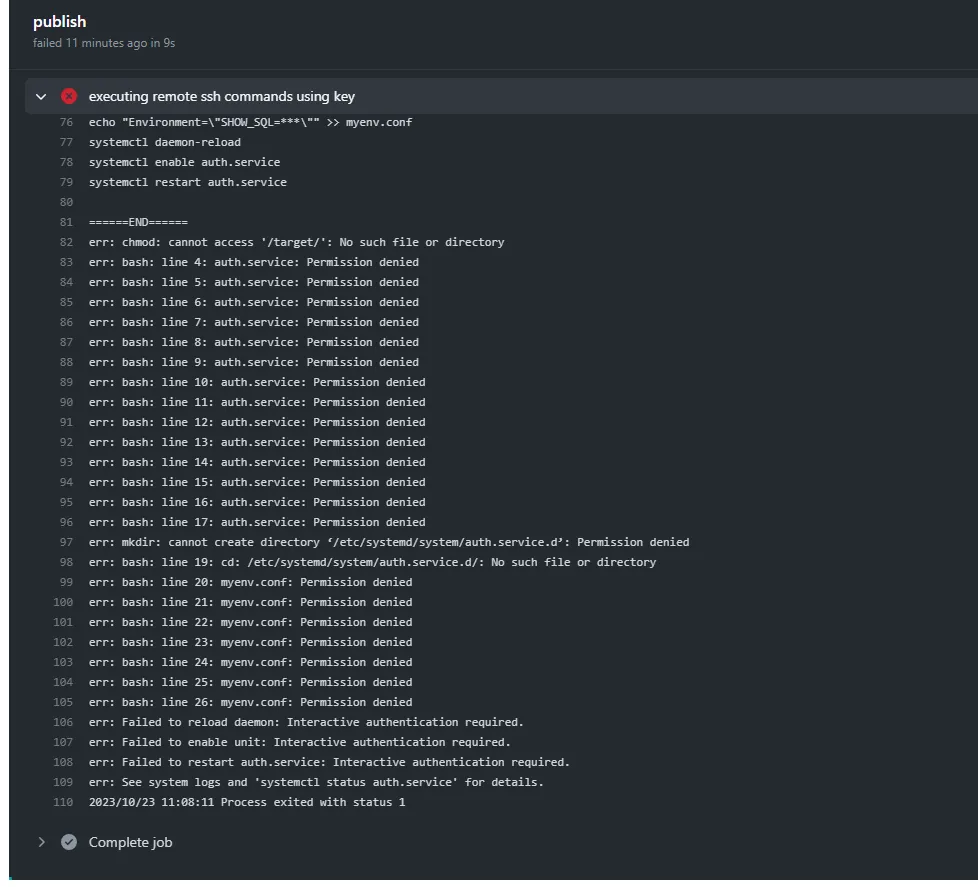
Task: Click the "Process exited with status 1" log line
Action: pyautogui.click(x=247, y=802)
